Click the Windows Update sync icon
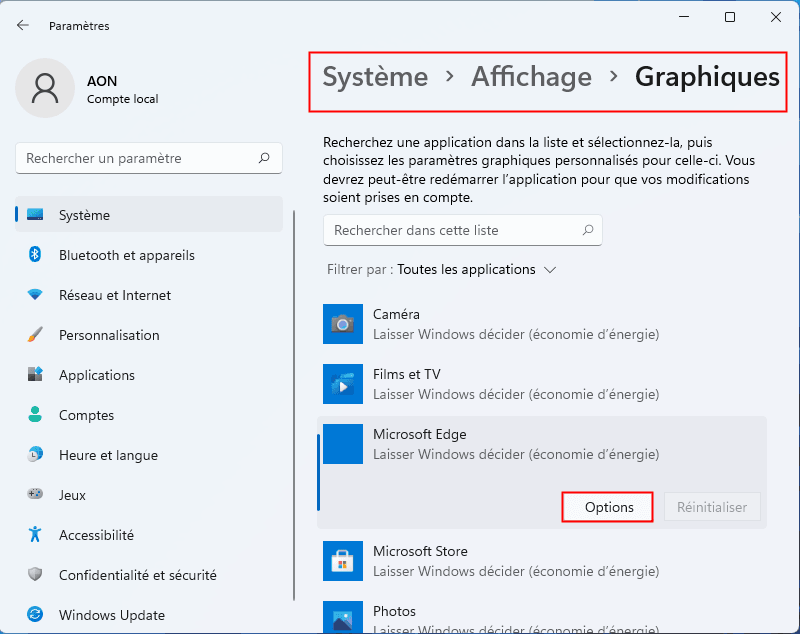The image size is (800, 634). pos(35,615)
